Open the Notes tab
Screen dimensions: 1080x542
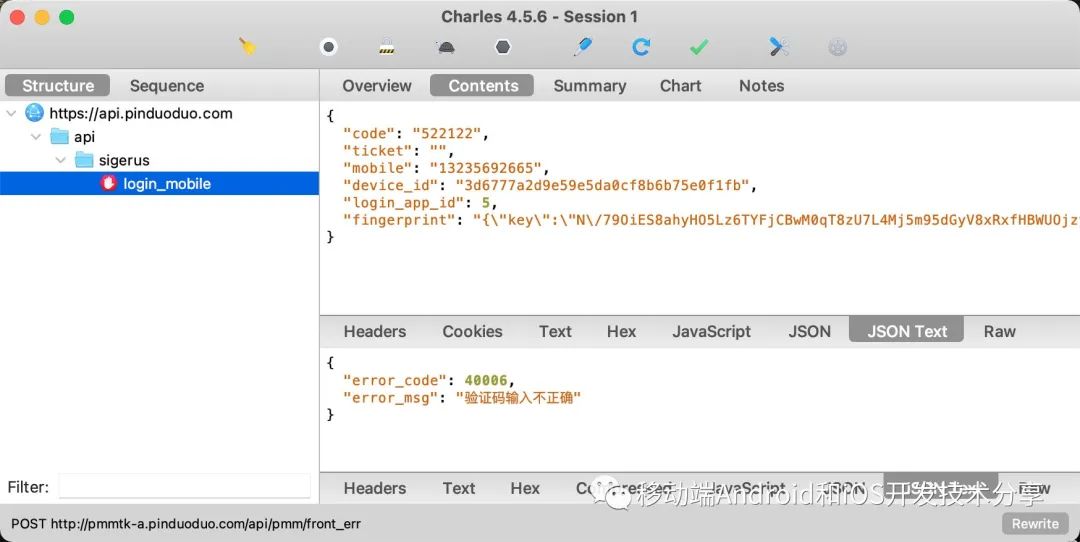[761, 85]
